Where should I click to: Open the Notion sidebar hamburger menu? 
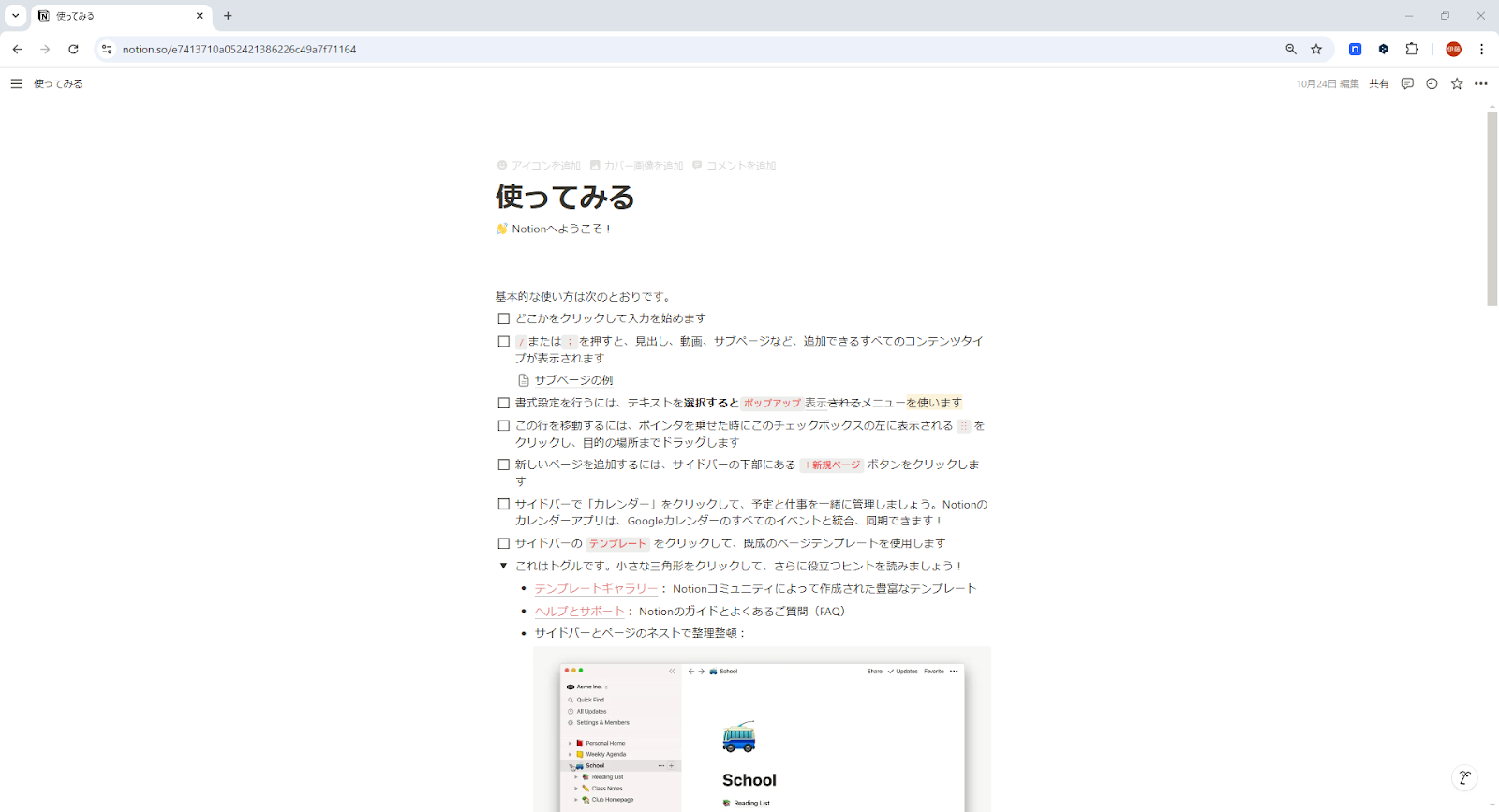pyautogui.click(x=16, y=83)
